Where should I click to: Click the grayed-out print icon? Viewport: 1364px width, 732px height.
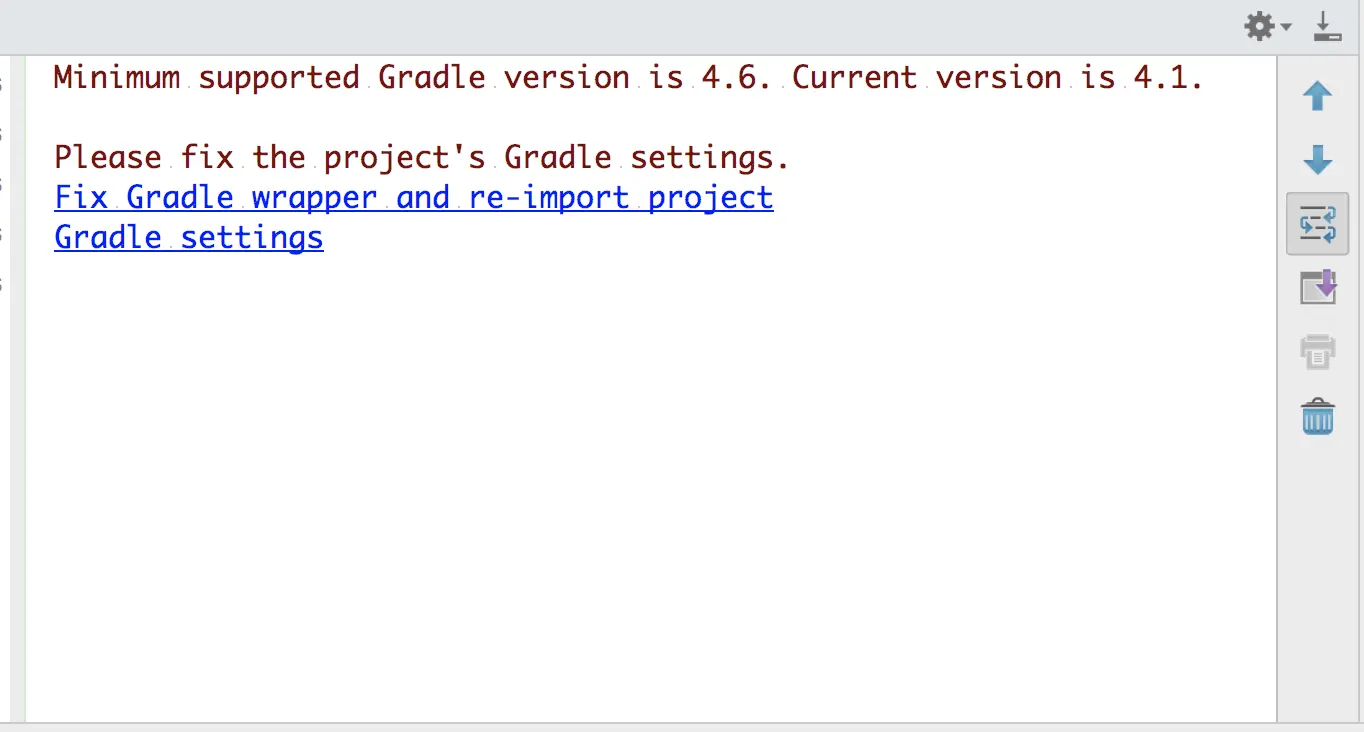(x=1317, y=351)
